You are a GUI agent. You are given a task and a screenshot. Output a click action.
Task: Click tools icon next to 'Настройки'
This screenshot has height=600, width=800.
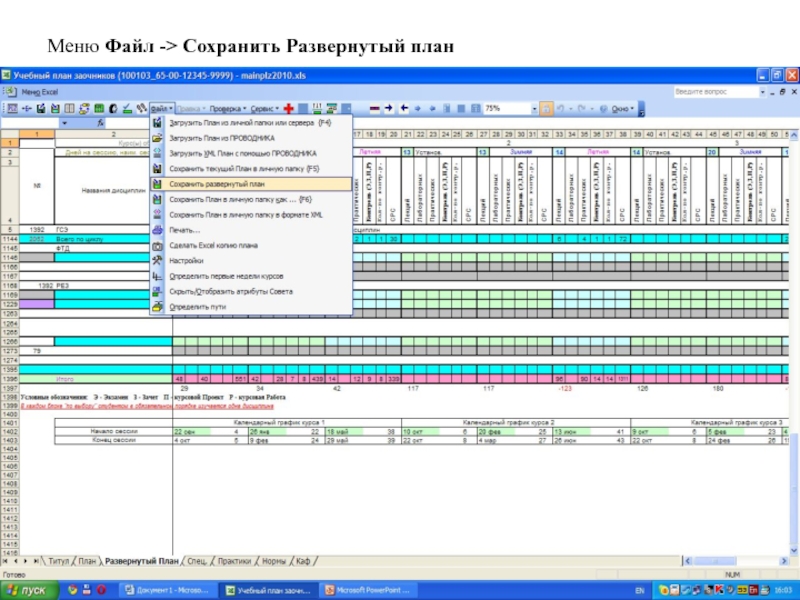click(x=158, y=260)
